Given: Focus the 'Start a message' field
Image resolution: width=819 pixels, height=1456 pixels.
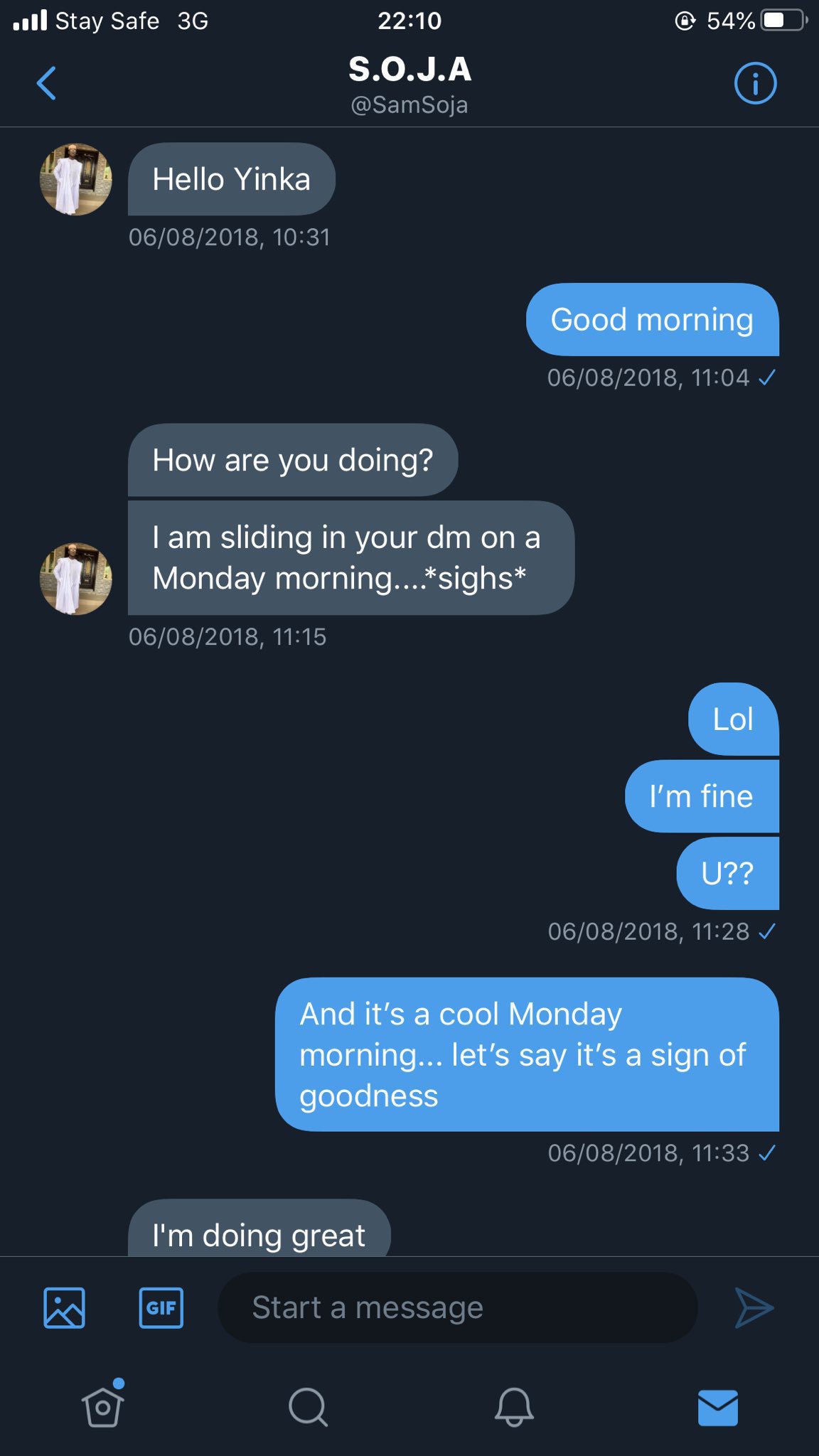Looking at the screenshot, I should point(457,1307).
